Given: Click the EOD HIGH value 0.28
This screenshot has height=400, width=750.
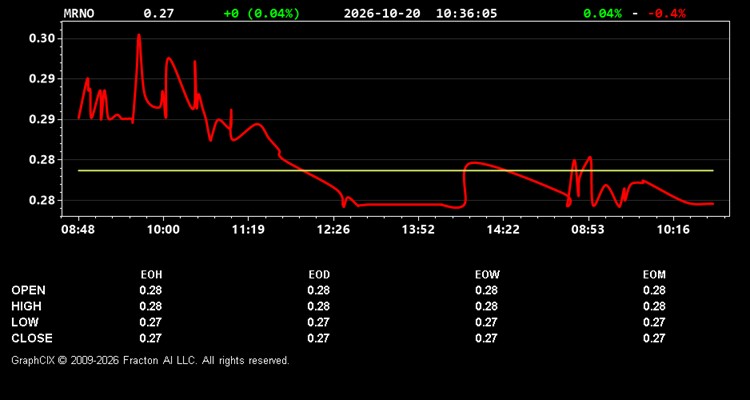Looking at the screenshot, I should (319, 306).
